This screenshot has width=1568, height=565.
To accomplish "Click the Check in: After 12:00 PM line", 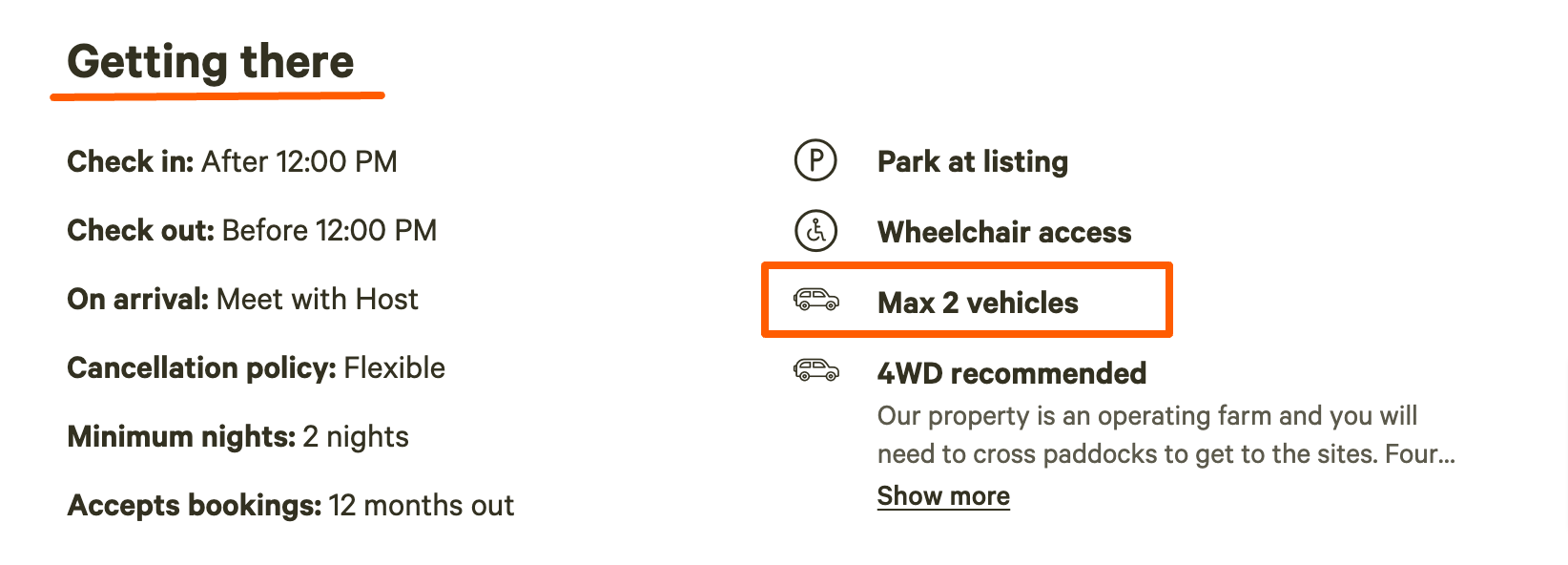I will [x=232, y=161].
